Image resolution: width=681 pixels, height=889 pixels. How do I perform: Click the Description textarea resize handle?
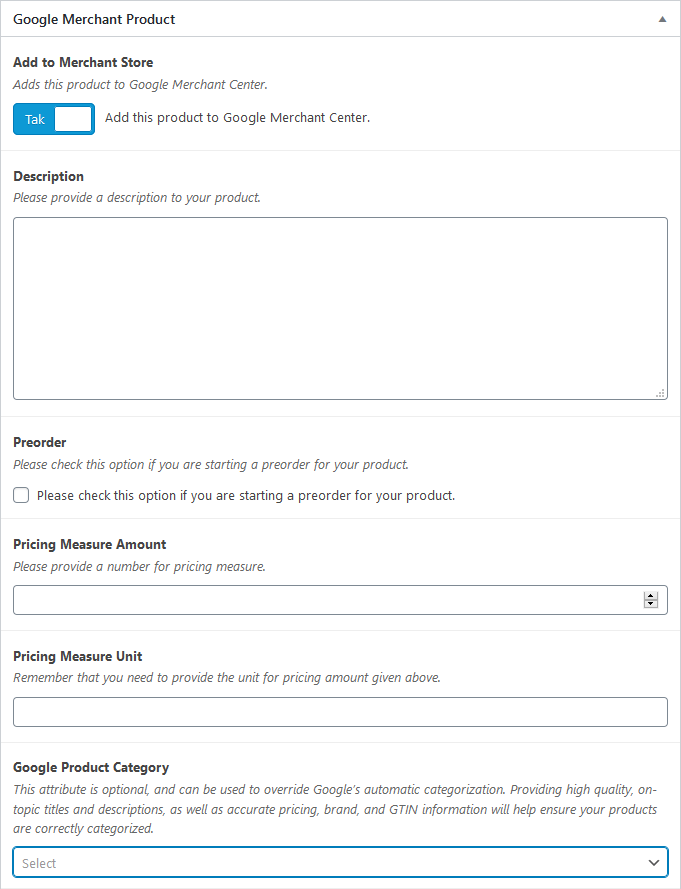[660, 393]
